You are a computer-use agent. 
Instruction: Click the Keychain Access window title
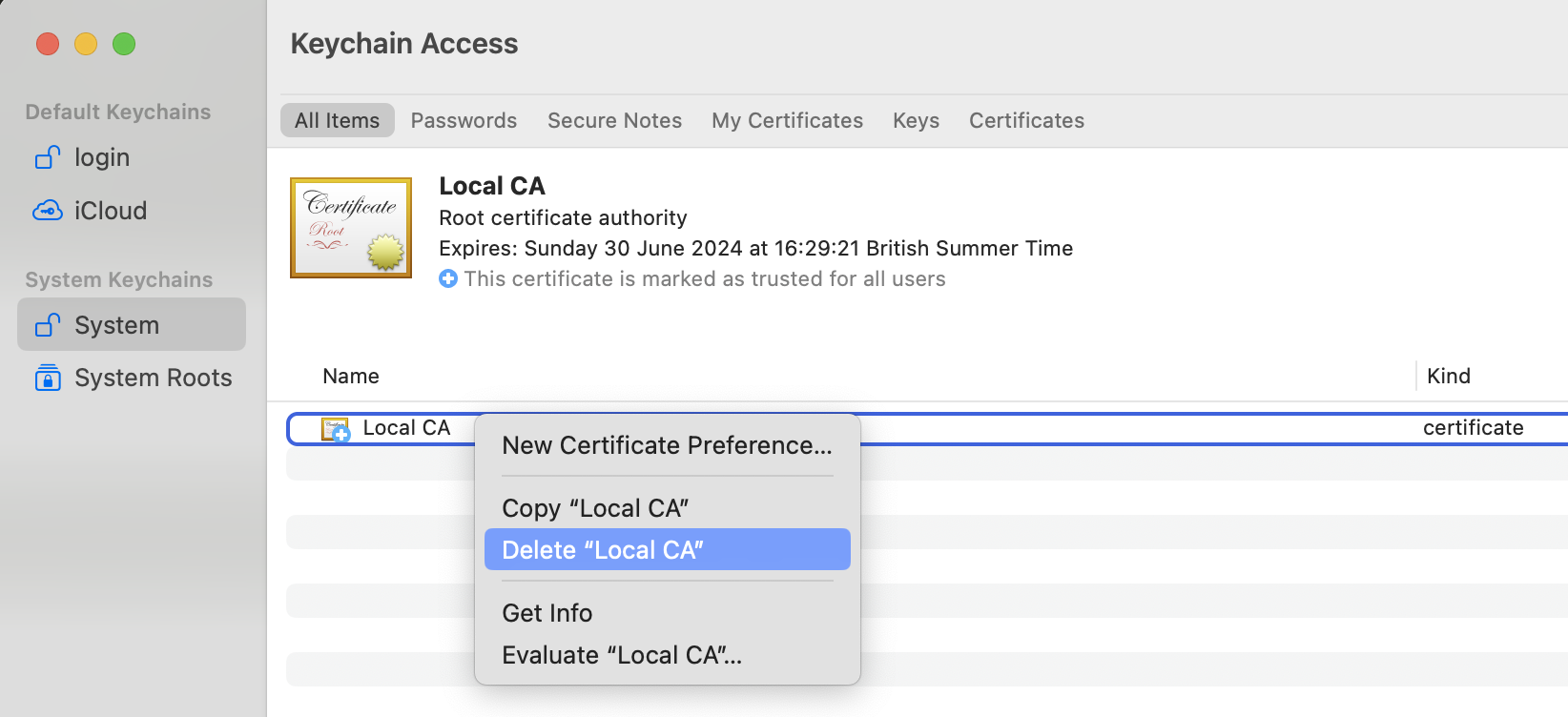point(404,43)
